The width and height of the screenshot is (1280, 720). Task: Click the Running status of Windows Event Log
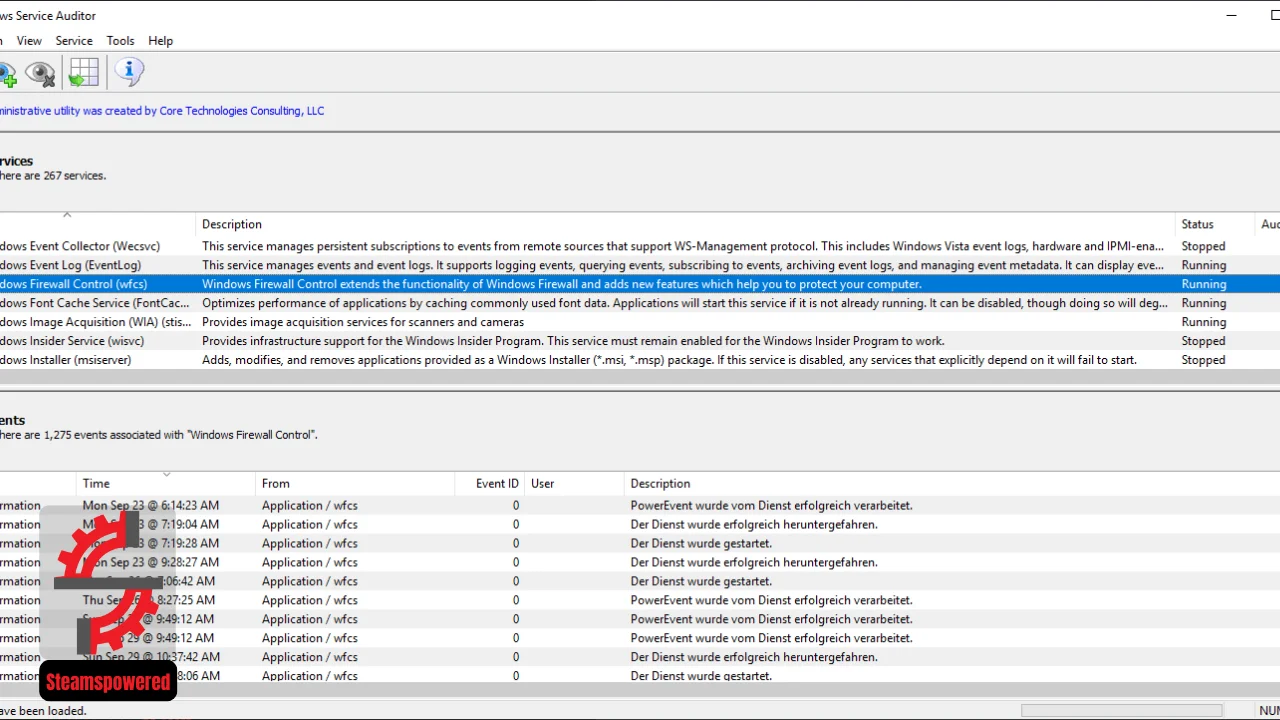pyautogui.click(x=1203, y=265)
